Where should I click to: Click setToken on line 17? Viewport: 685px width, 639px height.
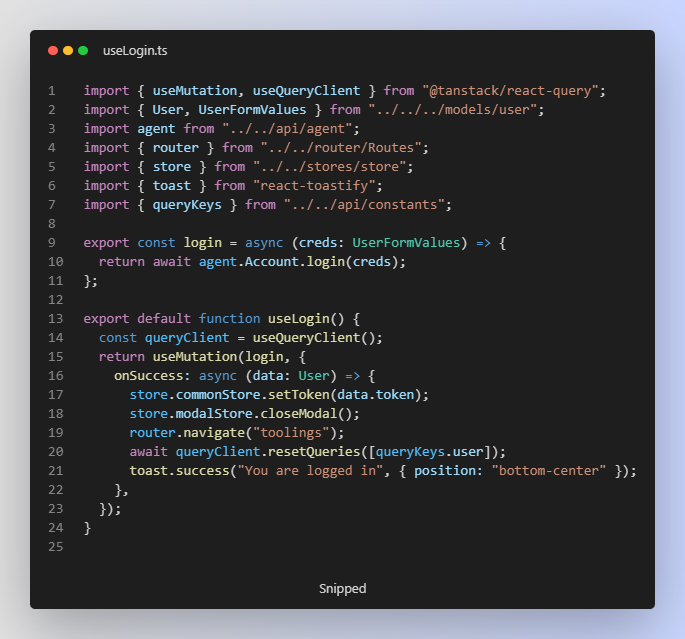pos(298,395)
